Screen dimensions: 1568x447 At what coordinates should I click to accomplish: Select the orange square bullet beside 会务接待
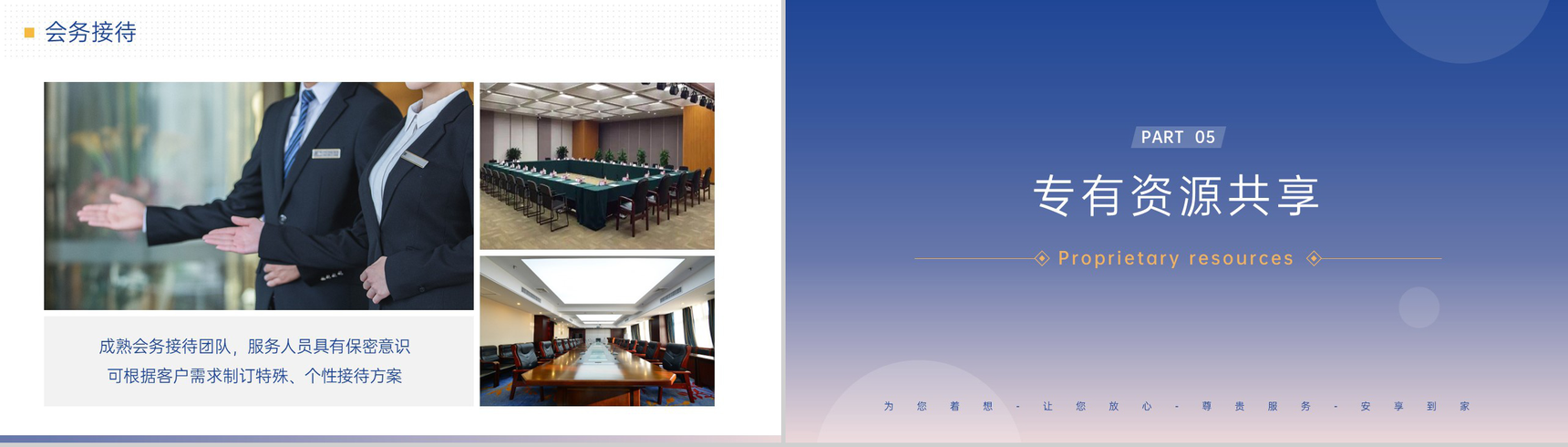pyautogui.click(x=29, y=33)
